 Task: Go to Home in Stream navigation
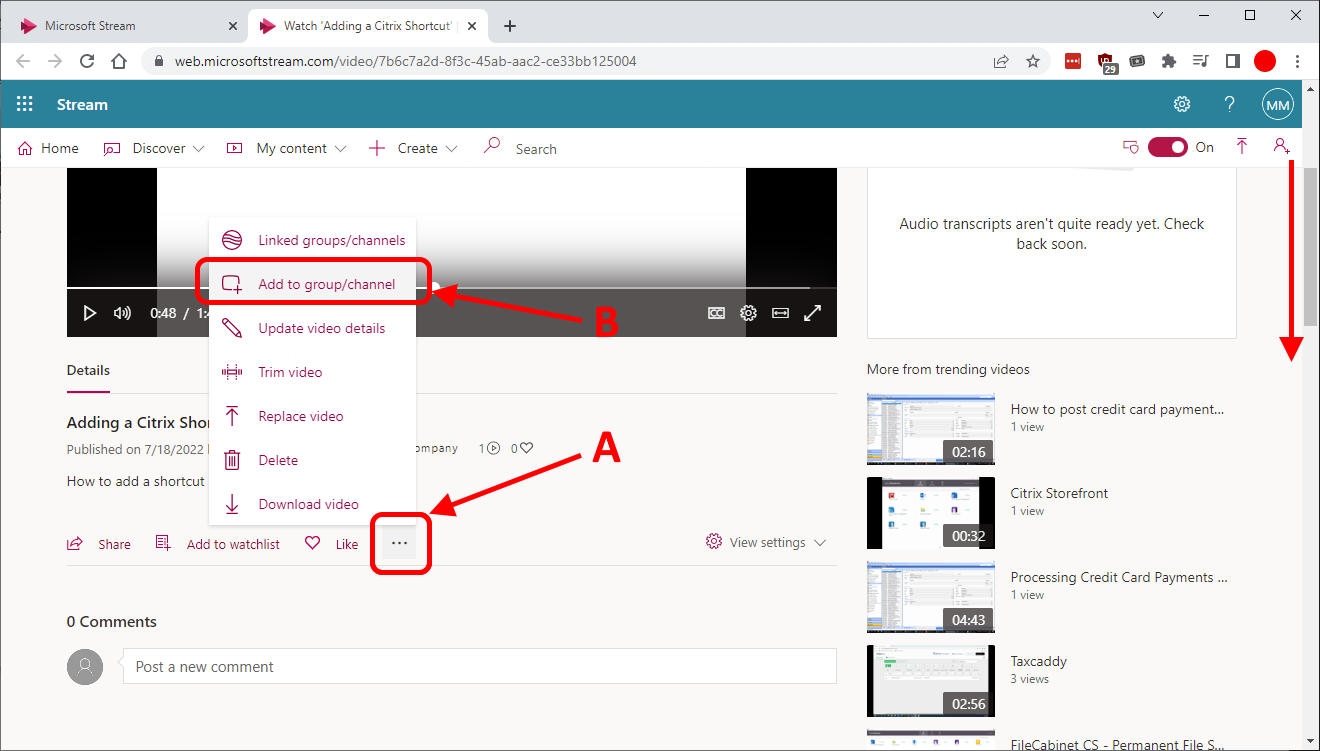coord(48,148)
